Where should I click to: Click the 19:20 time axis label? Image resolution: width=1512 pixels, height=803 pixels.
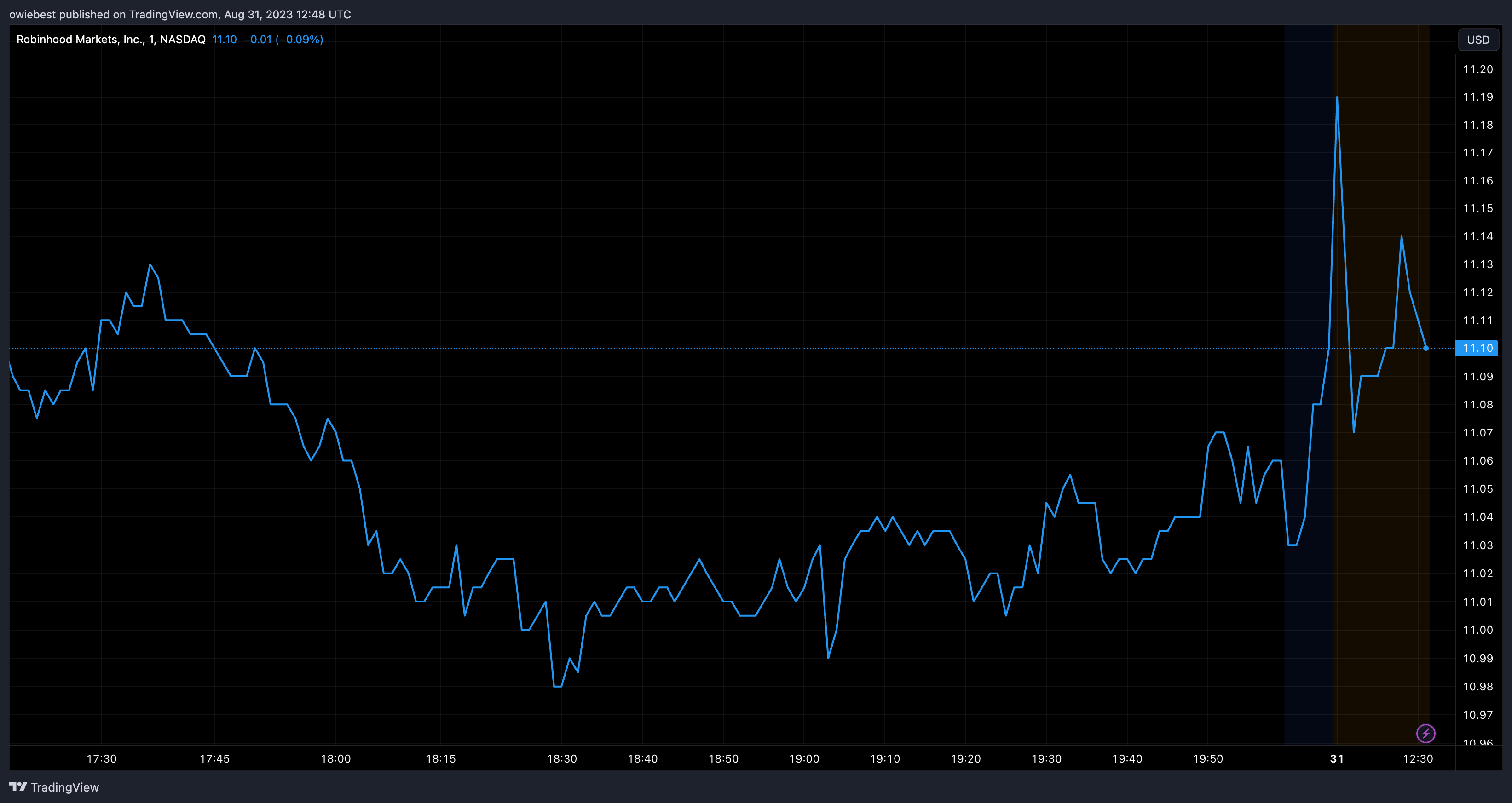pyautogui.click(x=966, y=758)
